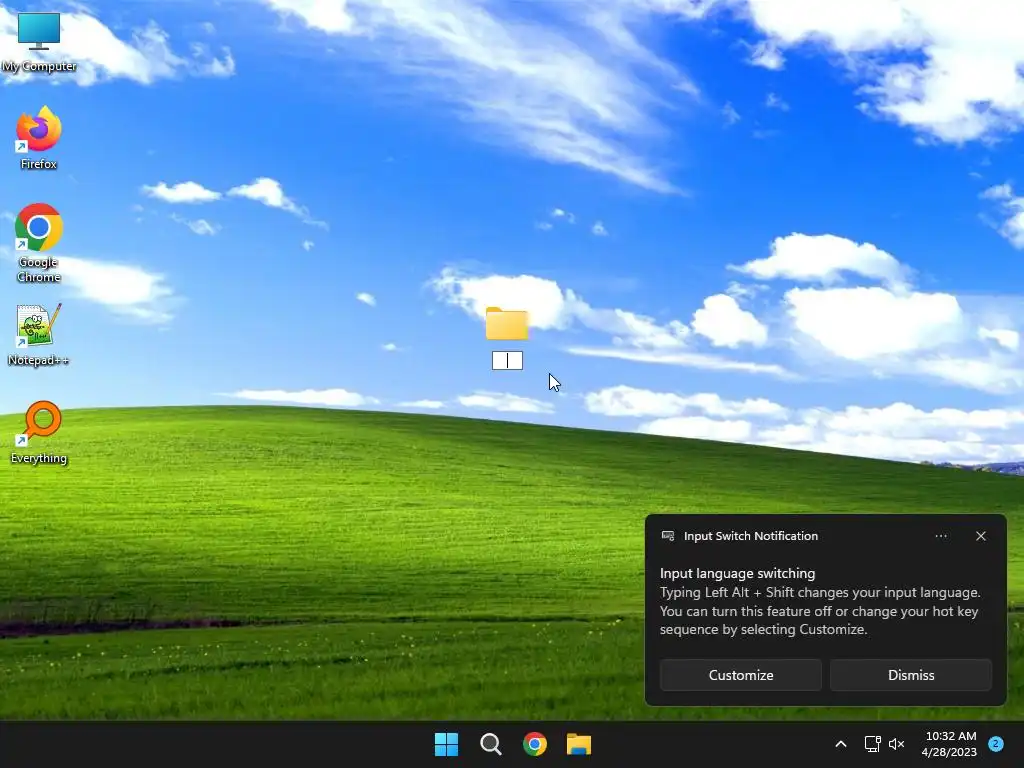This screenshot has height=768, width=1024.
Task: Open File Explorer from the taskbar
Action: click(x=579, y=744)
